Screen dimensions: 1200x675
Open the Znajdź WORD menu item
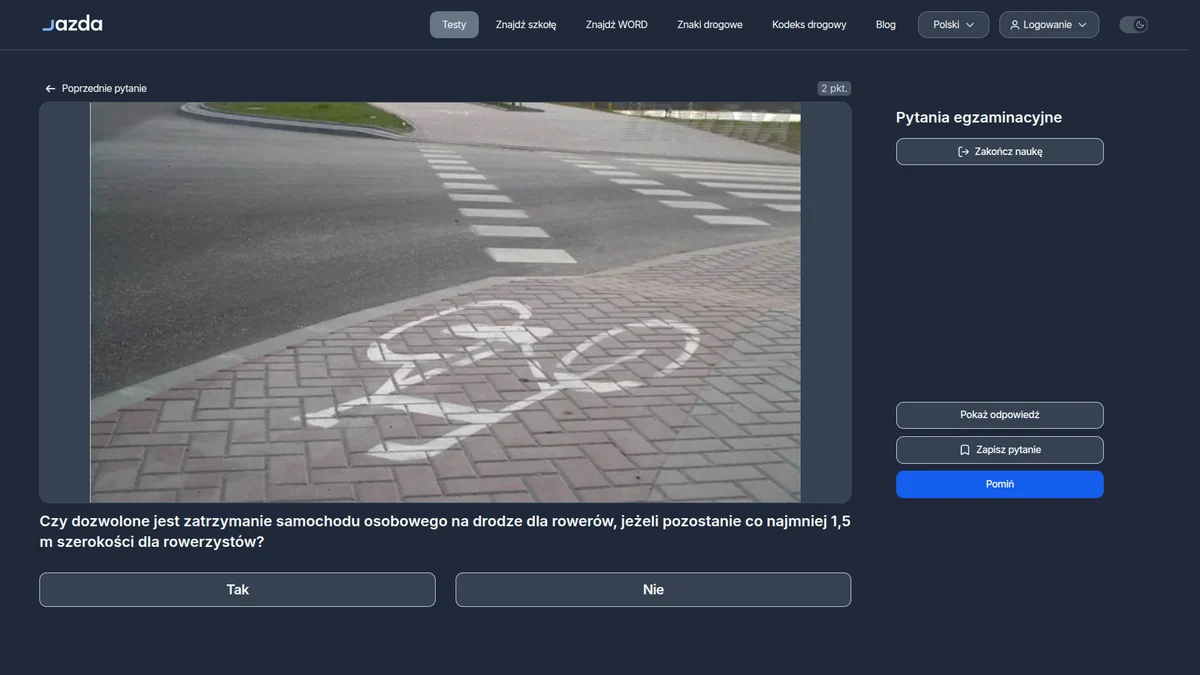coord(617,25)
